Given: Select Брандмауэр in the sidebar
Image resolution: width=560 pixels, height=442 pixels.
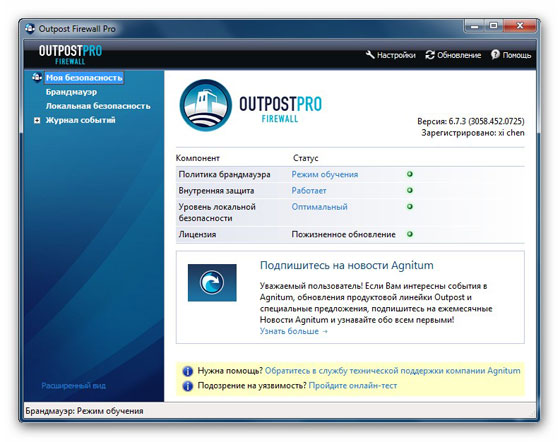Looking at the screenshot, I should coord(71,92).
